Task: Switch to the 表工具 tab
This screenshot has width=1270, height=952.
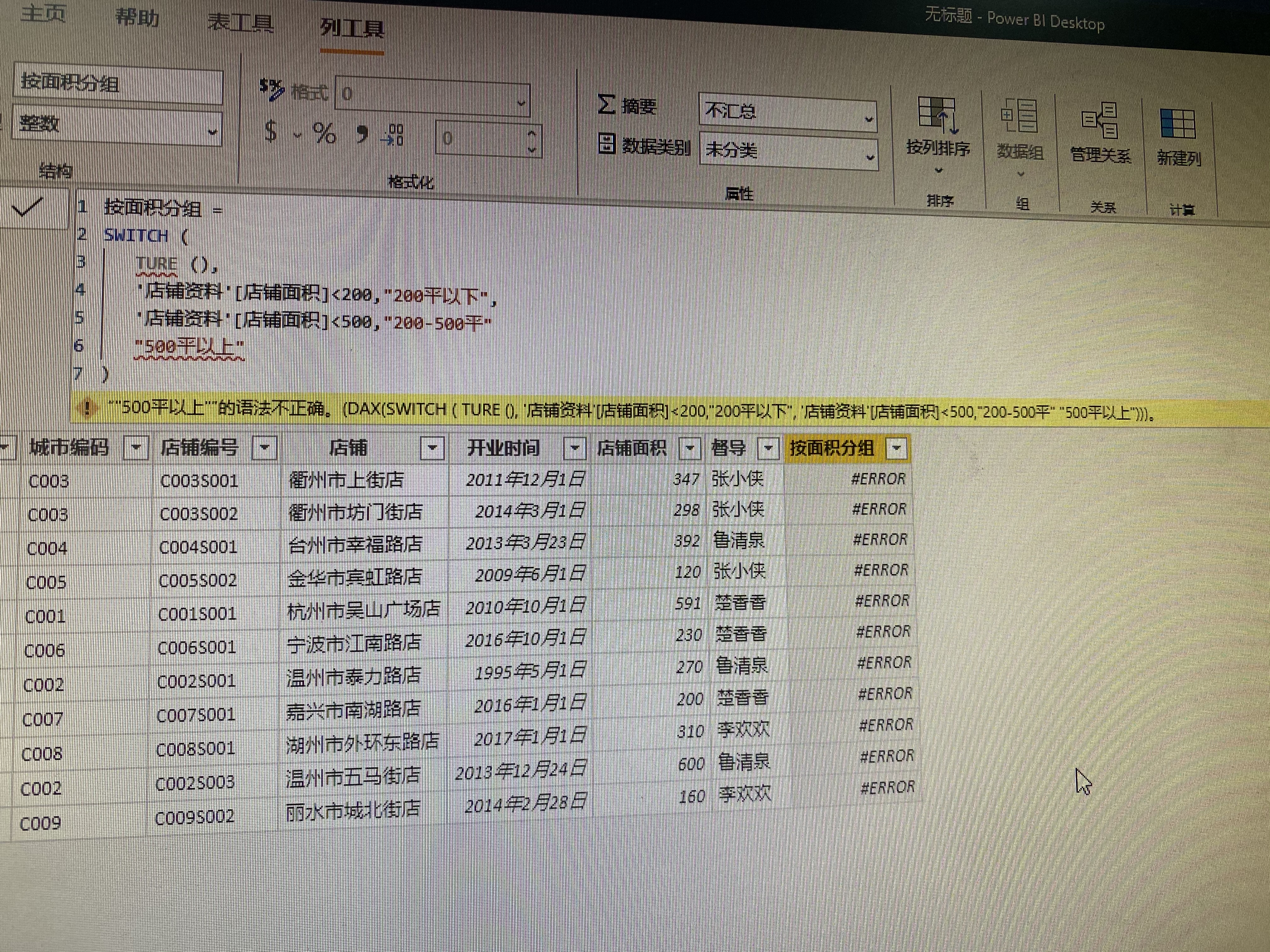Action: (x=240, y=23)
